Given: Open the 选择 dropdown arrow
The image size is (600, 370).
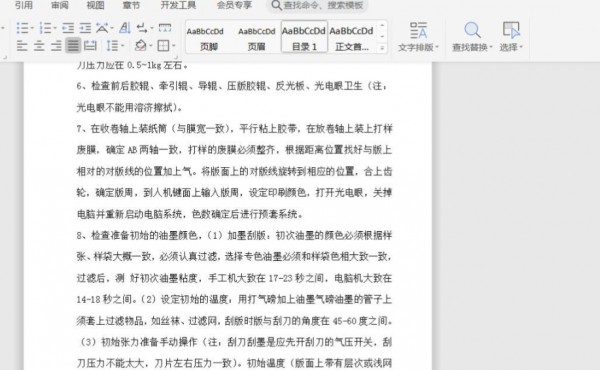Looking at the screenshot, I should click(x=521, y=47).
